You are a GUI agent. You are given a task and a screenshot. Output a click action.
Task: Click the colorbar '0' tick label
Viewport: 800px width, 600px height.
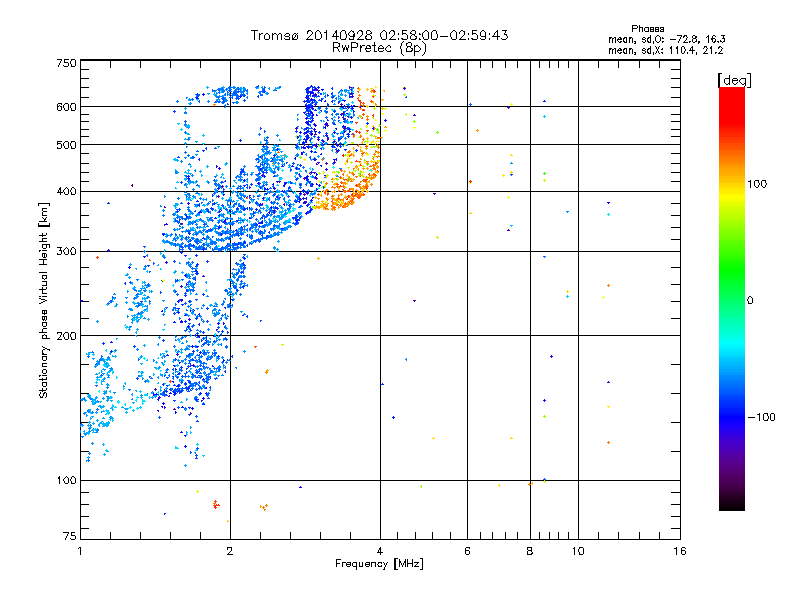(750, 301)
